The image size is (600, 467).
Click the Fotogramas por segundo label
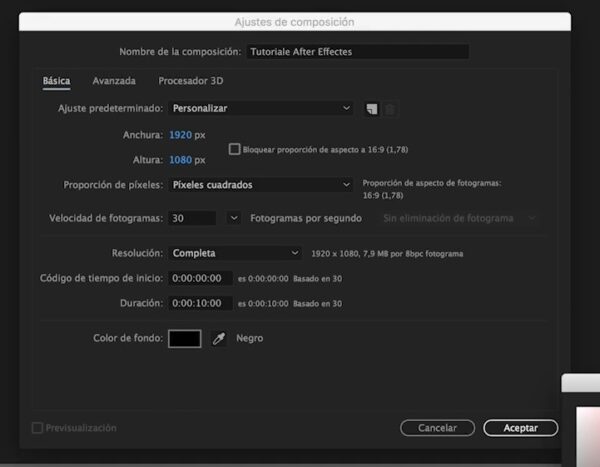(x=306, y=218)
